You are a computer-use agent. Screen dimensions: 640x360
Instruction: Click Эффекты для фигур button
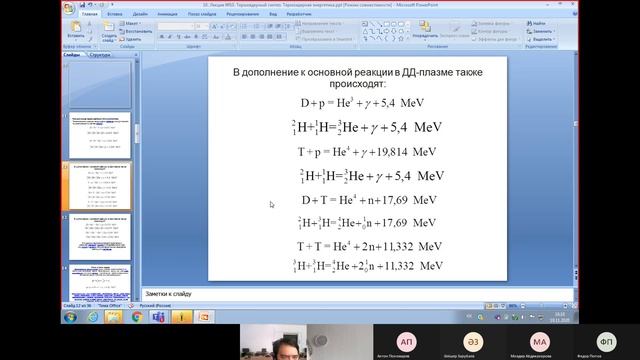point(495,39)
